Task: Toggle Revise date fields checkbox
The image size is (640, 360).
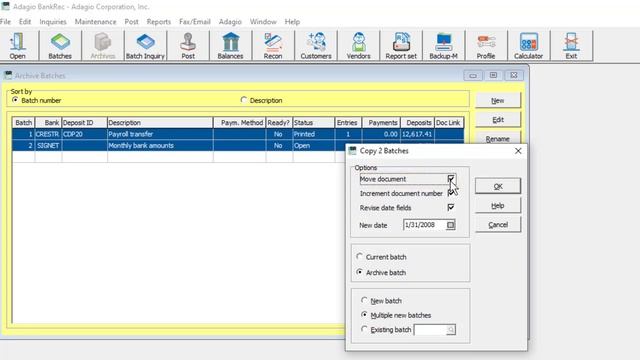Action: click(x=451, y=207)
